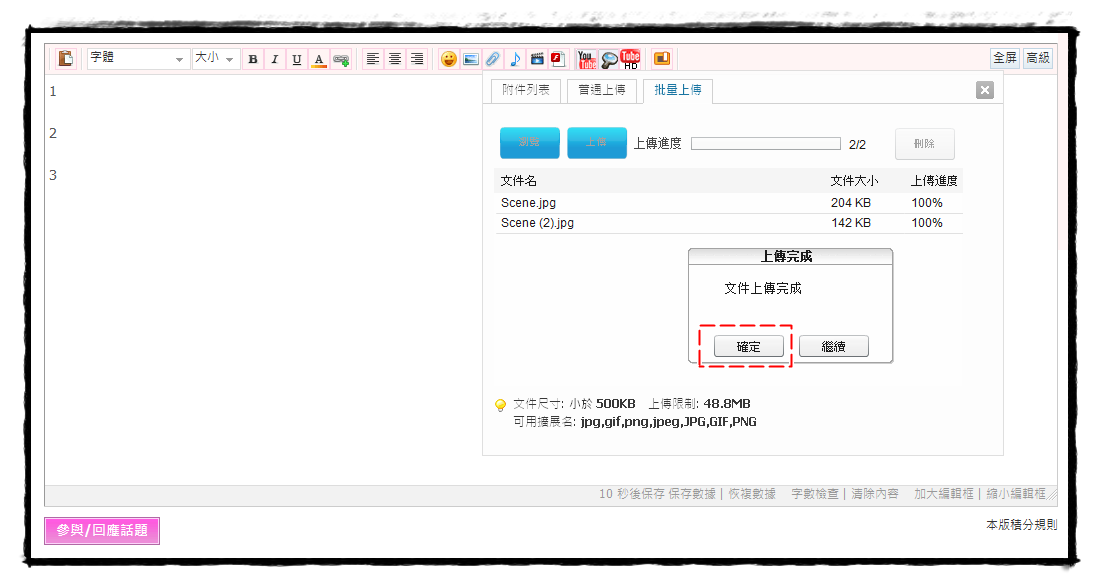The height and width of the screenshot is (588, 1101).
Task: Click the YouTube HD icon
Action: pos(630,59)
